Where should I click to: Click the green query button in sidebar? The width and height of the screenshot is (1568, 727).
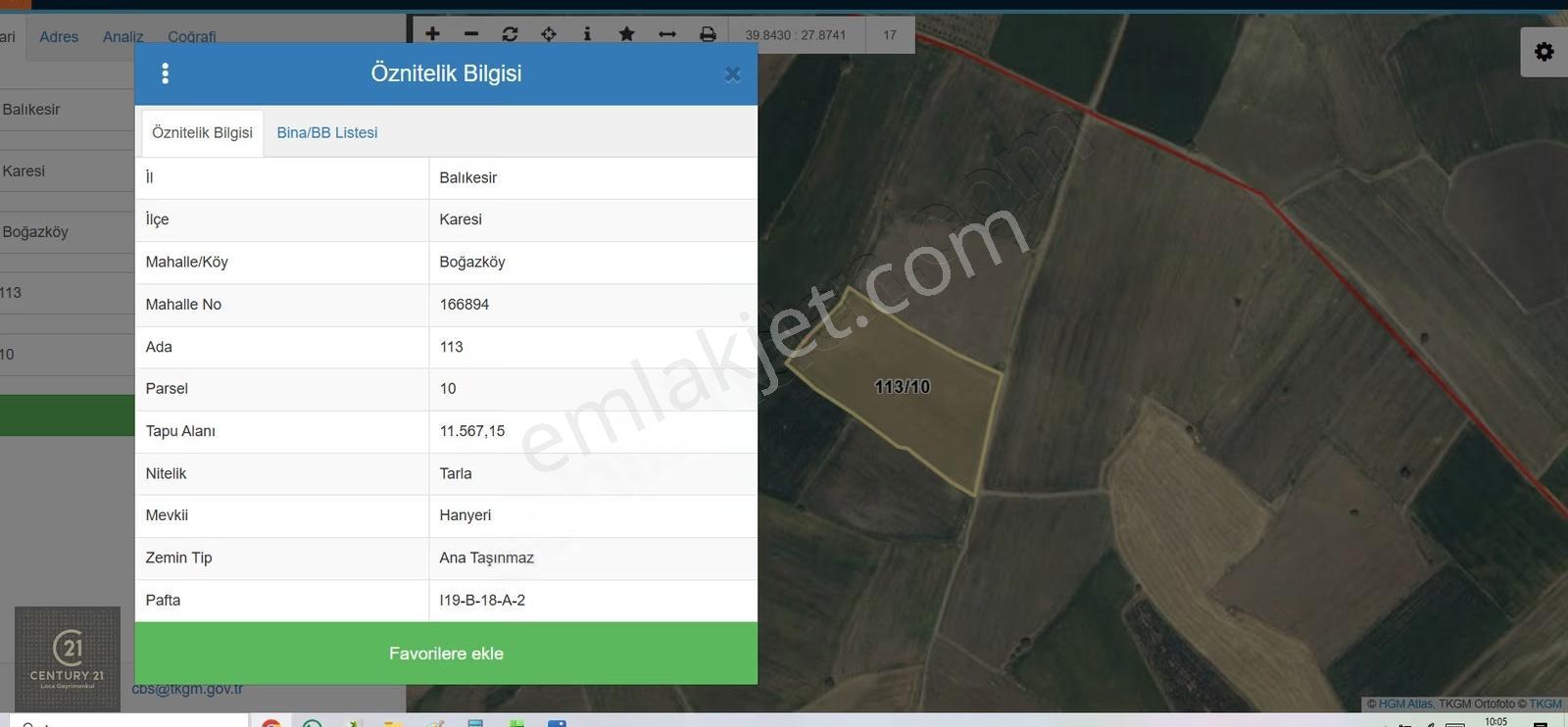click(x=67, y=415)
